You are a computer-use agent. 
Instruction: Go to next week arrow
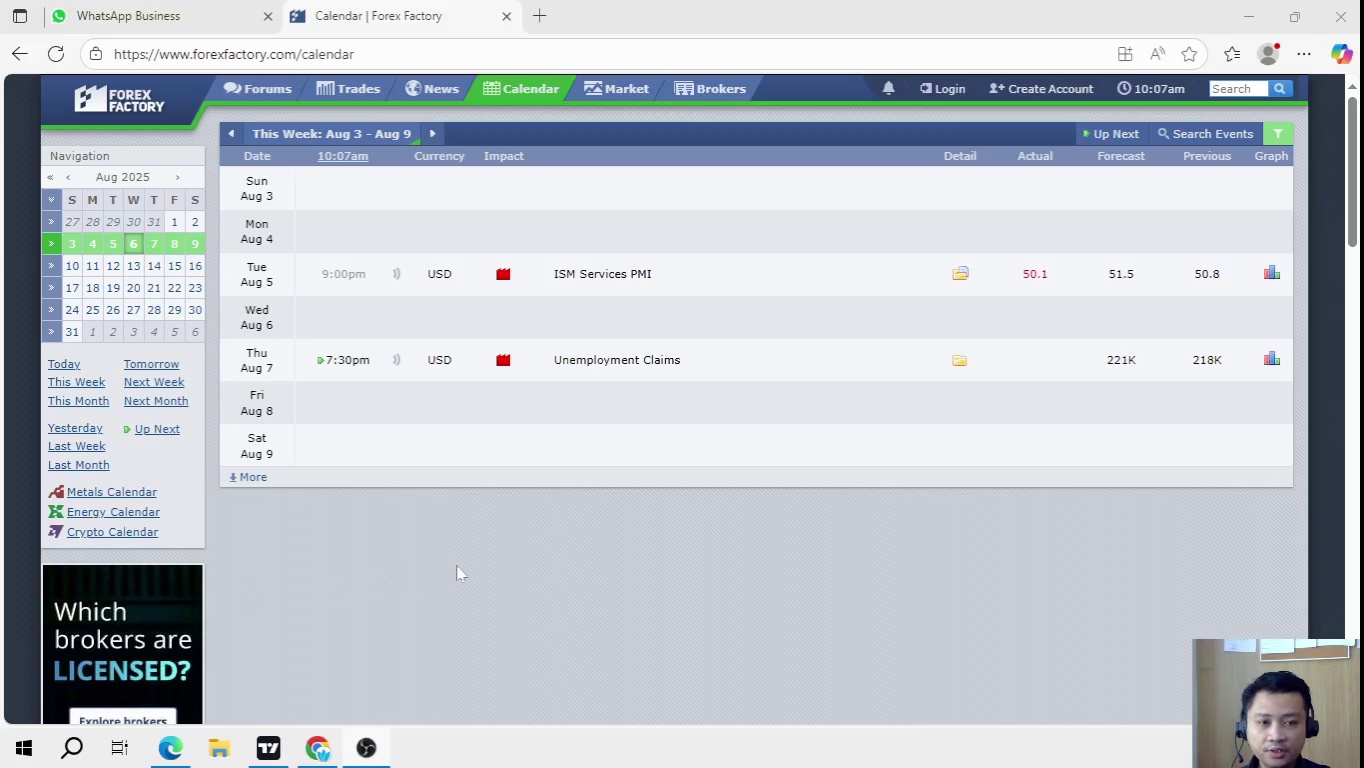432,134
